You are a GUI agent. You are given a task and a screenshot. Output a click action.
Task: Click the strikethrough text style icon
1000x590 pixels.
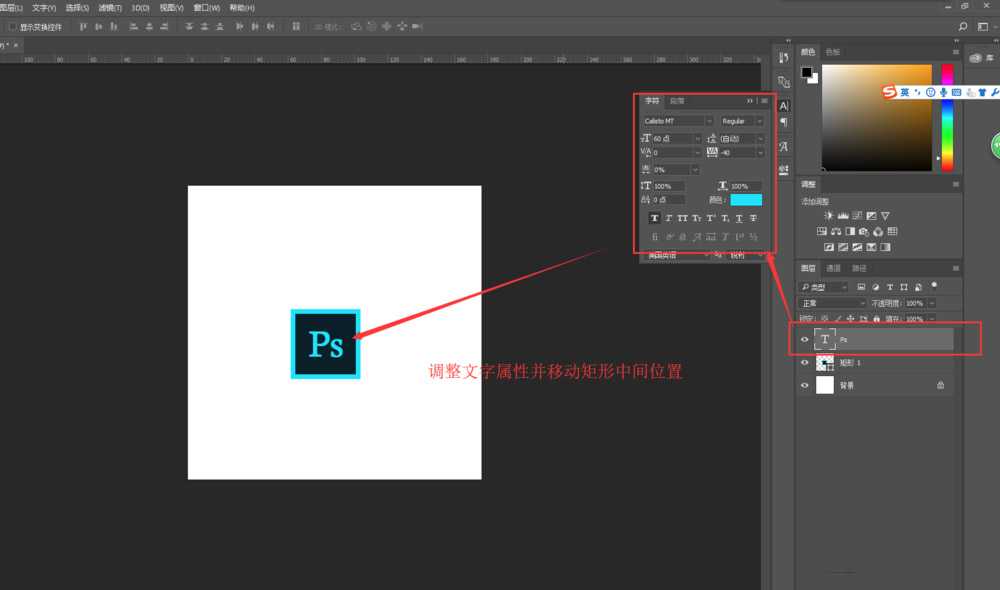point(753,218)
